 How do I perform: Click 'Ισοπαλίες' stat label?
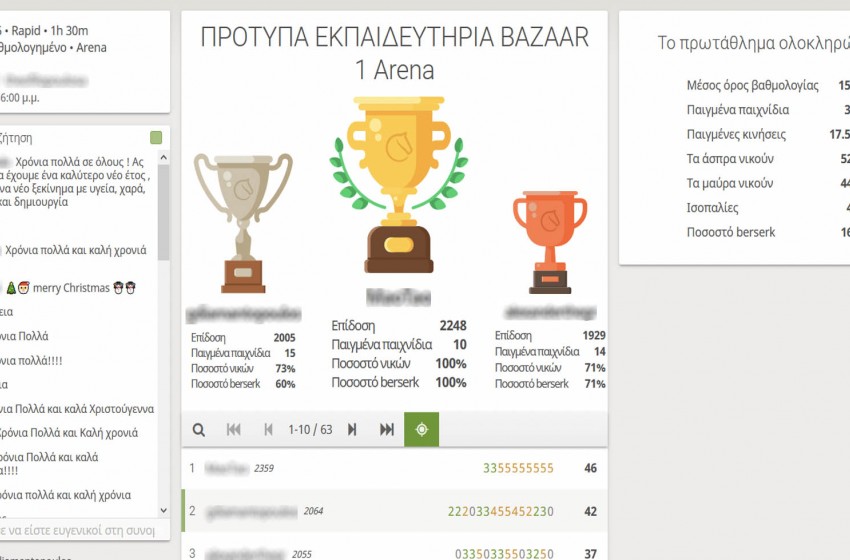pyautogui.click(x=712, y=208)
